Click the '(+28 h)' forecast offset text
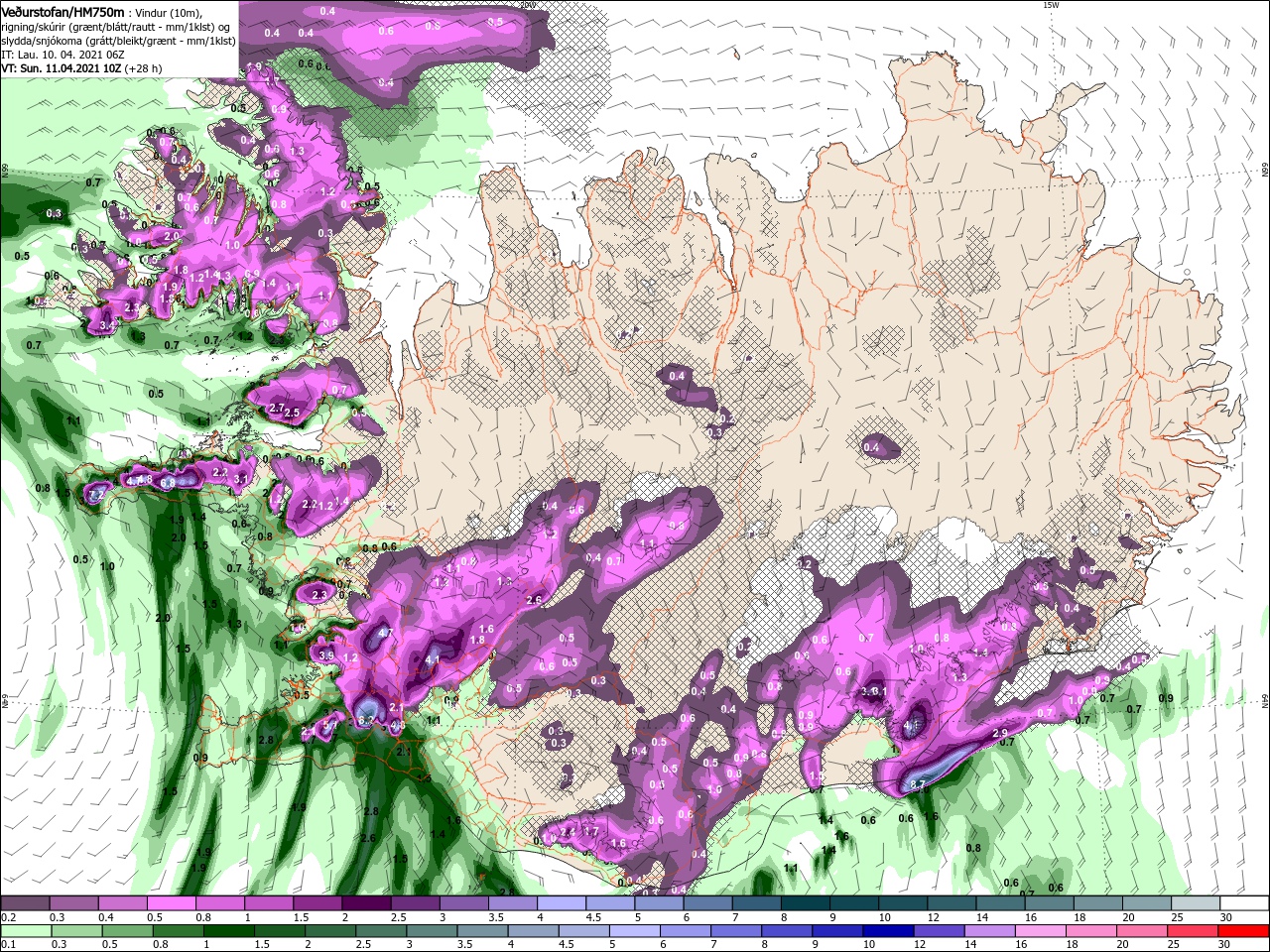The height and width of the screenshot is (952, 1270). [x=145, y=68]
